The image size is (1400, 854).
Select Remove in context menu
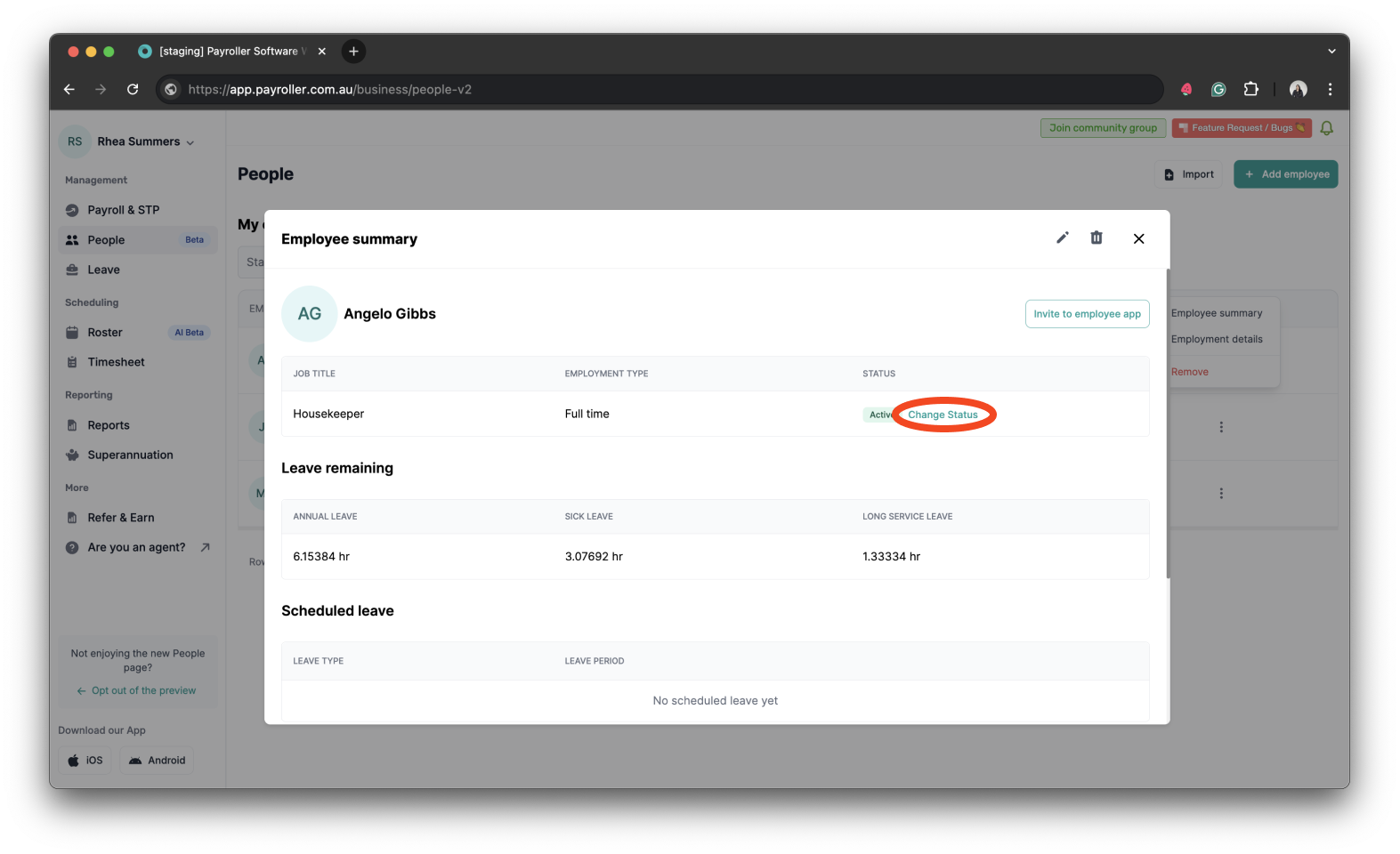click(x=1190, y=372)
